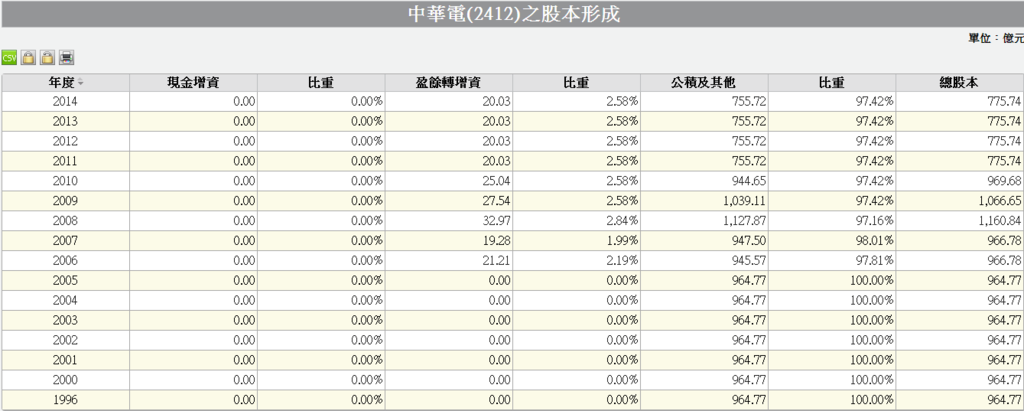This screenshot has height=411, width=1024.
Task: Click the 32.97 value in the 2008 row
Action: (x=498, y=221)
